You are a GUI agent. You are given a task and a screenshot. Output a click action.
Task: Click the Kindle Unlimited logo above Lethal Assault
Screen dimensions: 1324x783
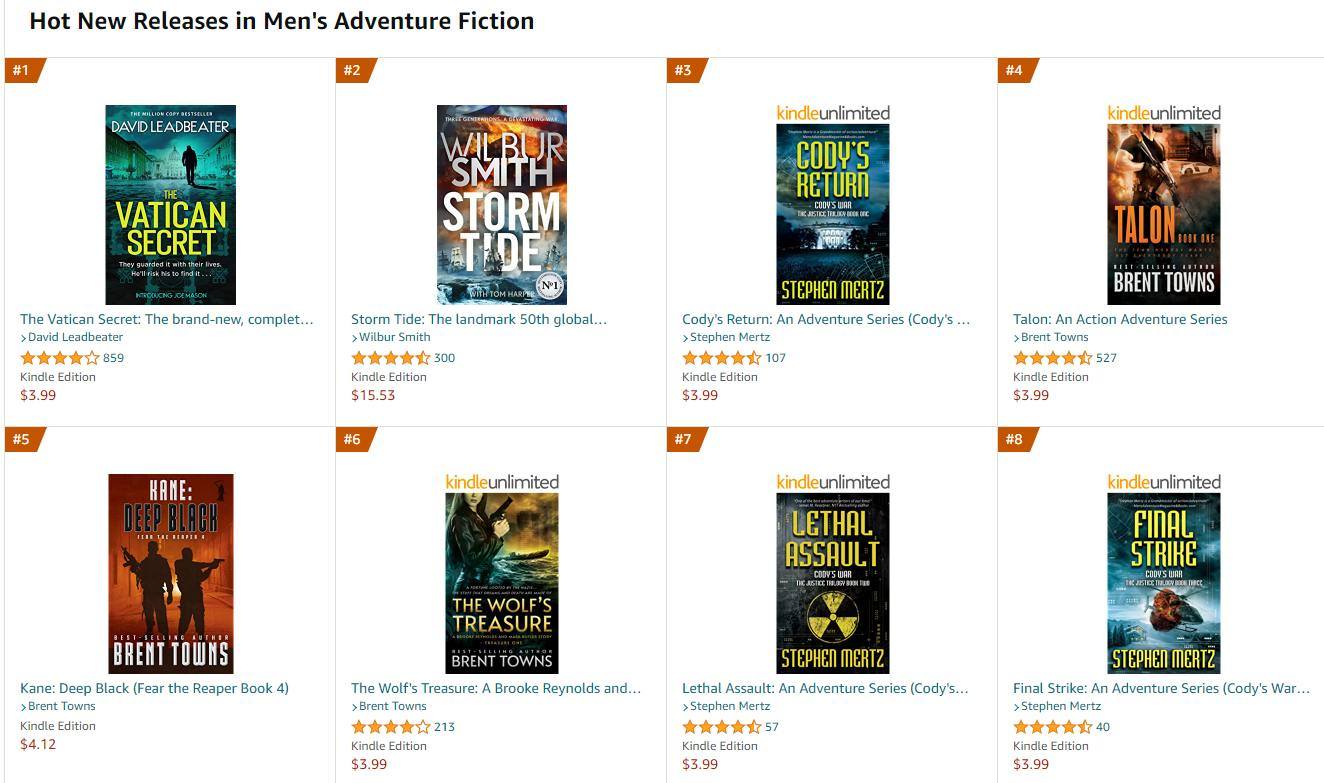point(832,481)
